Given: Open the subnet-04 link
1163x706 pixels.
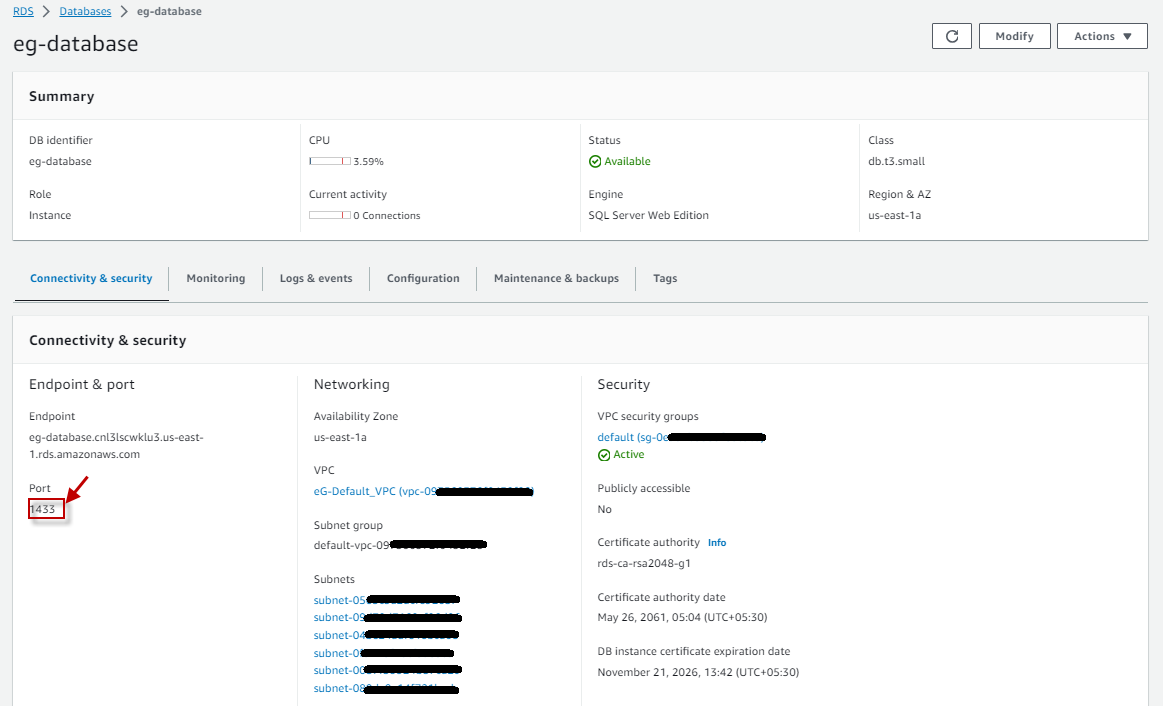Looking at the screenshot, I should [x=386, y=635].
